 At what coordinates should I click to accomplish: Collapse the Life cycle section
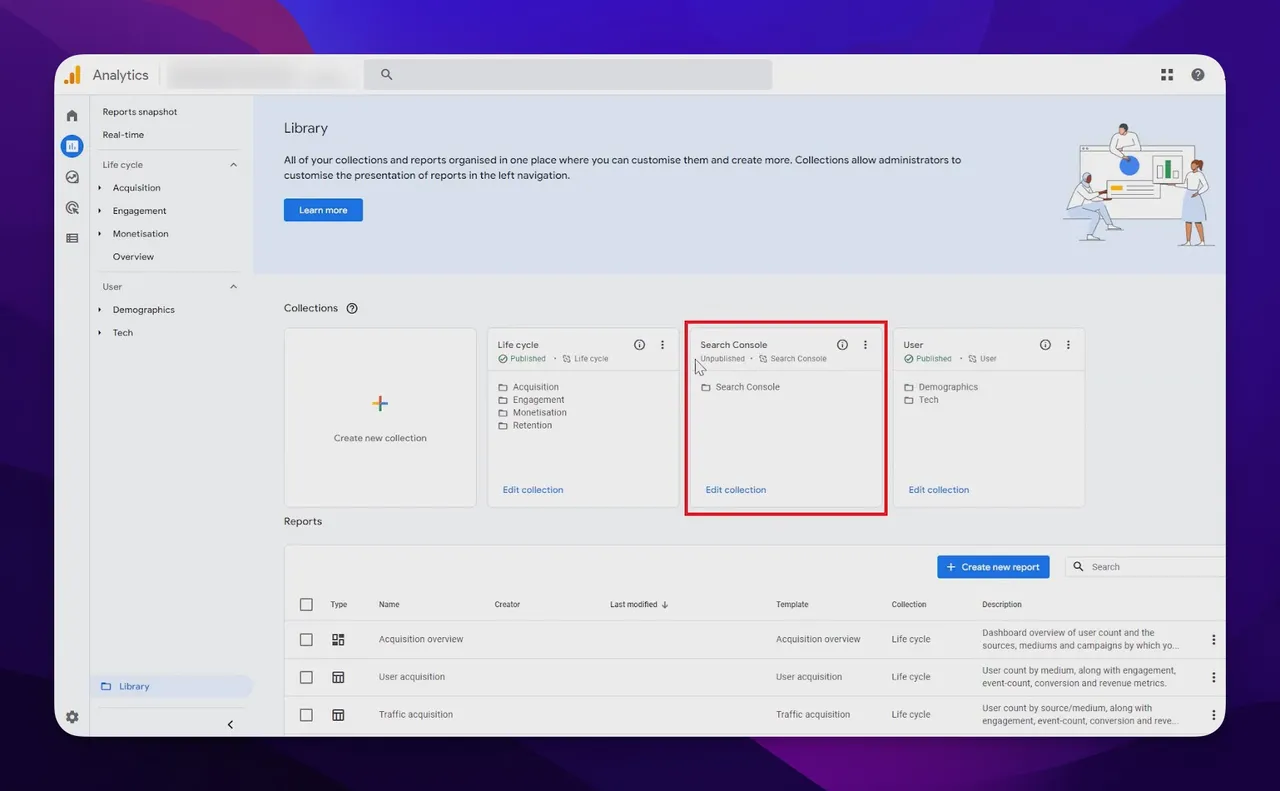234,165
